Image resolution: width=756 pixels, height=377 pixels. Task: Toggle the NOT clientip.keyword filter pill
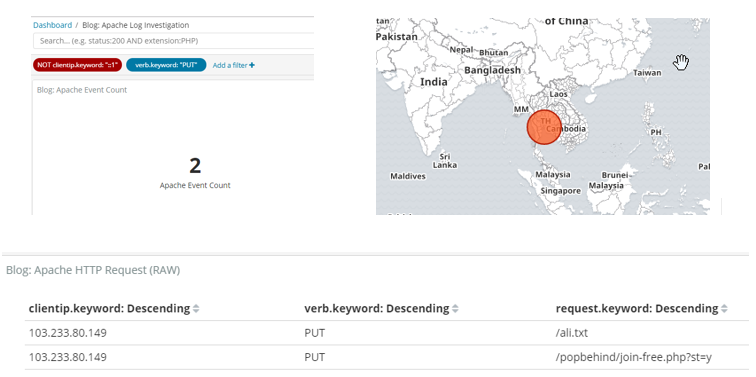(76, 65)
